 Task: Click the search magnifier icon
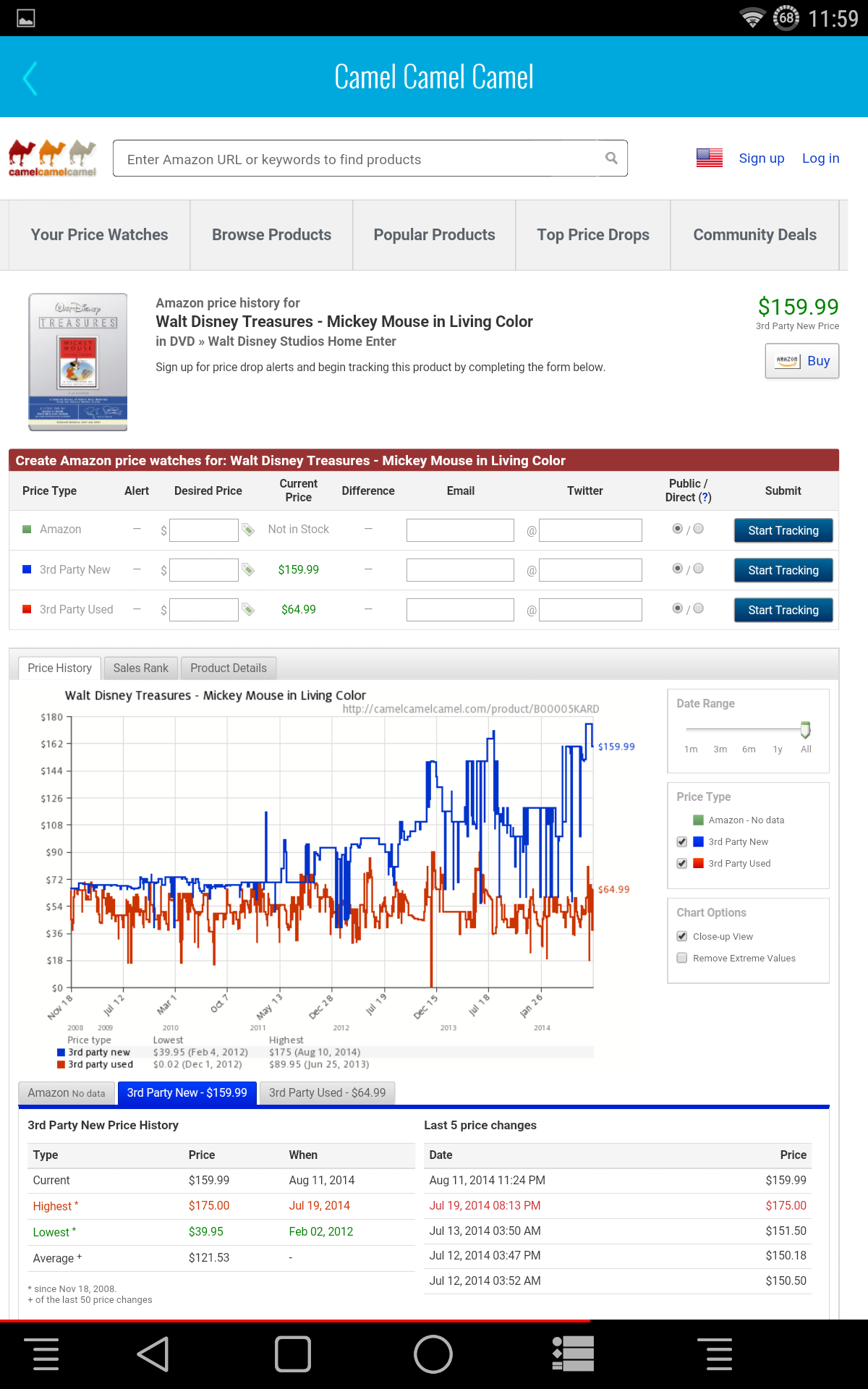pos(611,158)
